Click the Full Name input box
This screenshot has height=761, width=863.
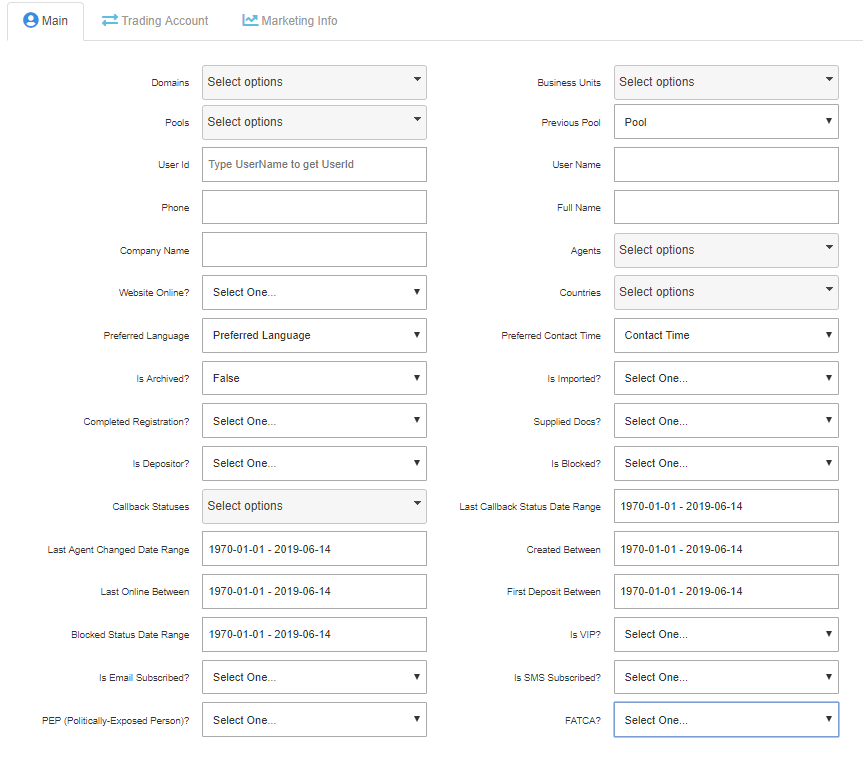pyautogui.click(x=726, y=207)
